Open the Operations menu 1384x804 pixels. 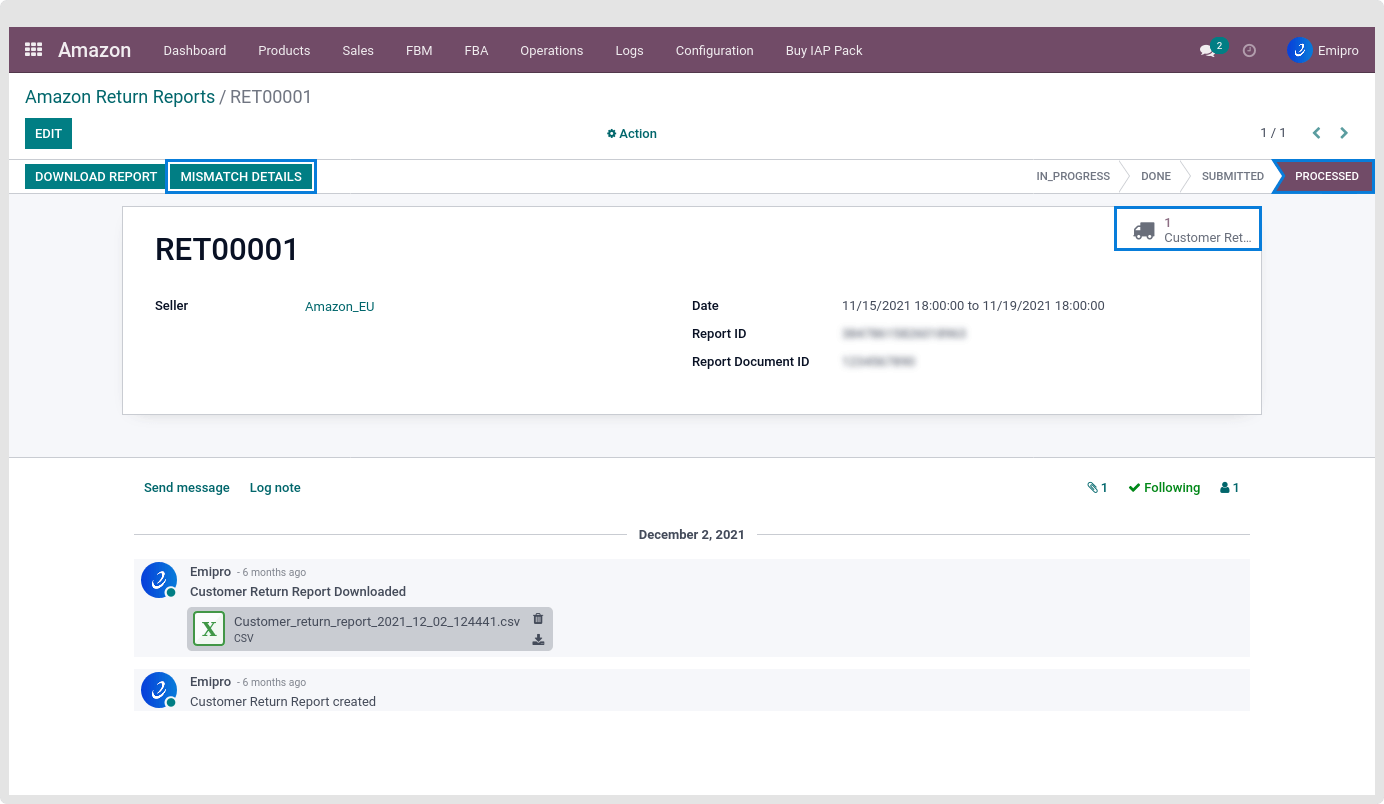[x=551, y=50]
